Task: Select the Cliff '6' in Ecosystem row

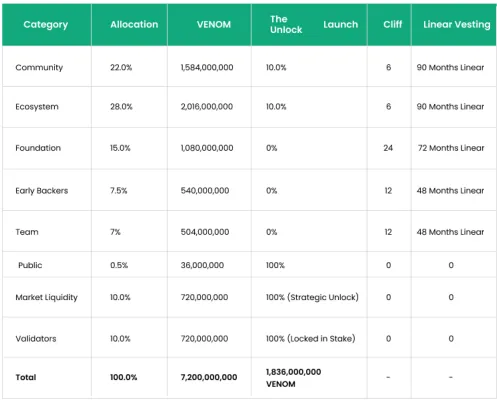Action: [x=388, y=107]
